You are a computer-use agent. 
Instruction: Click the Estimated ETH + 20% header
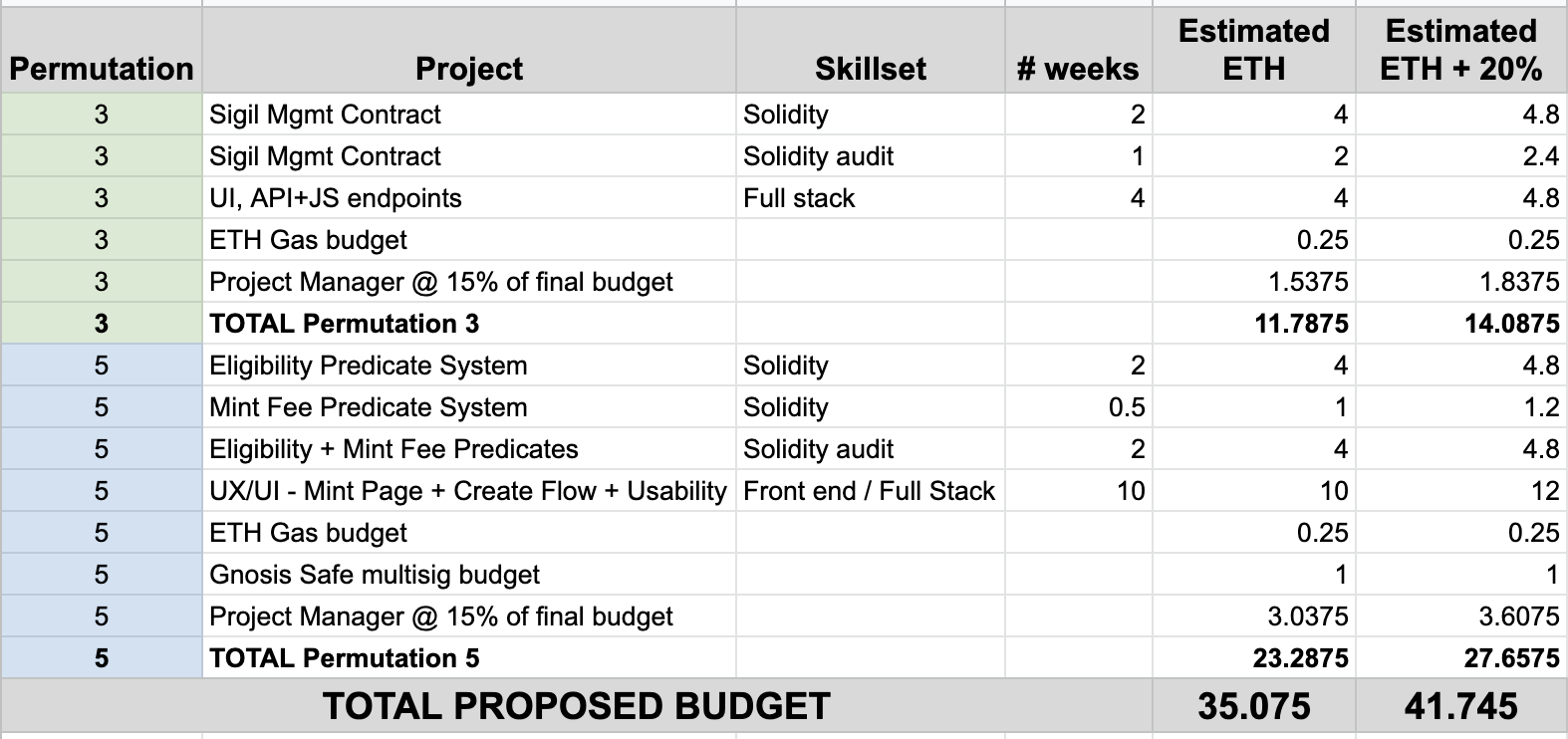[x=1460, y=50]
